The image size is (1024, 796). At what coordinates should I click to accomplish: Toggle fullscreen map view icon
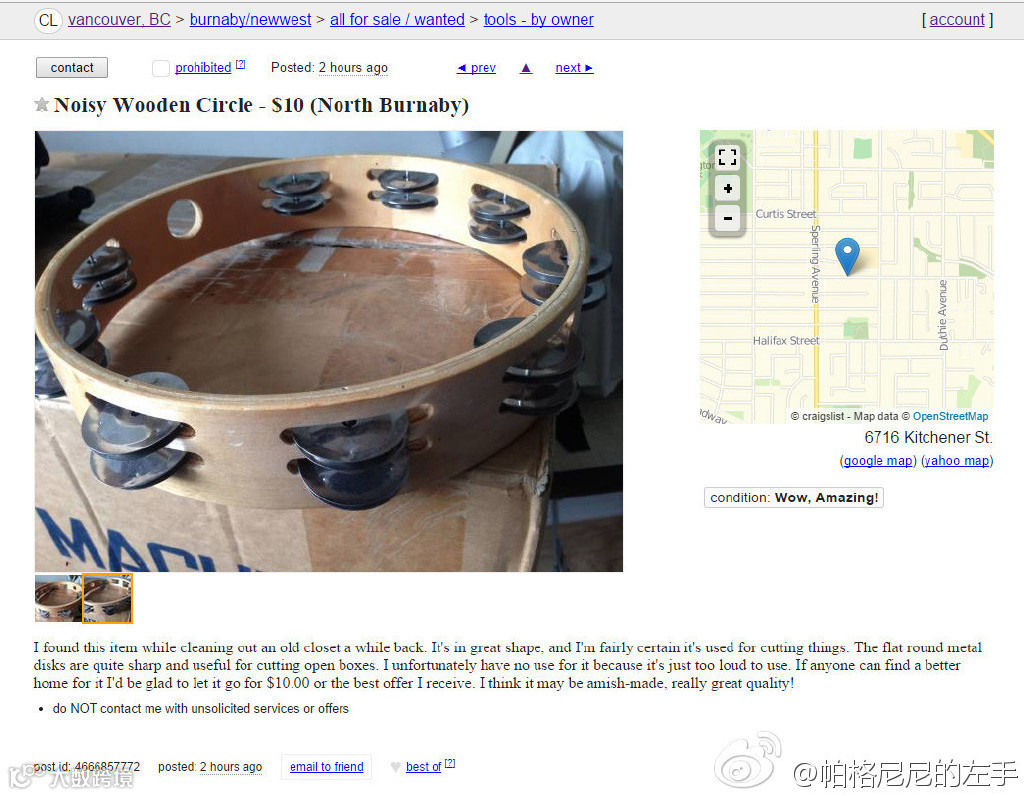[x=728, y=157]
